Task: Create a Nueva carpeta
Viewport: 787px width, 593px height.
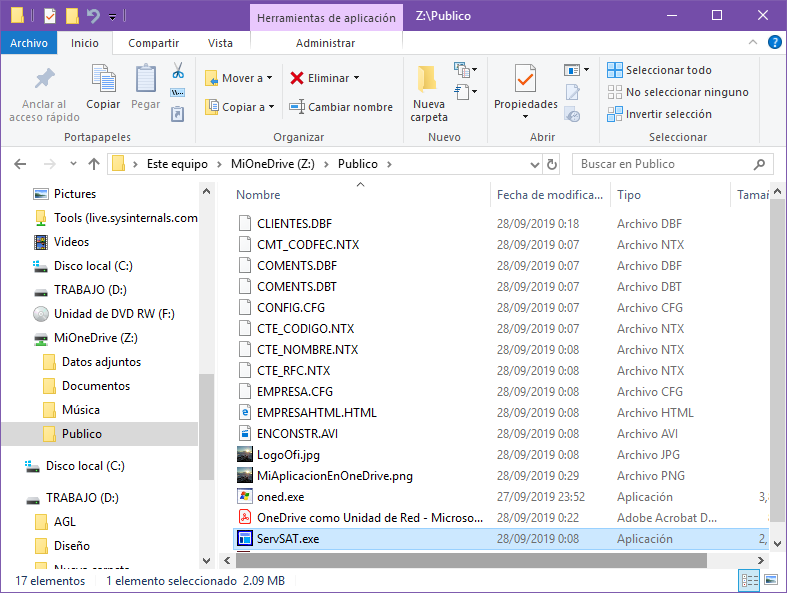Action: point(428,94)
